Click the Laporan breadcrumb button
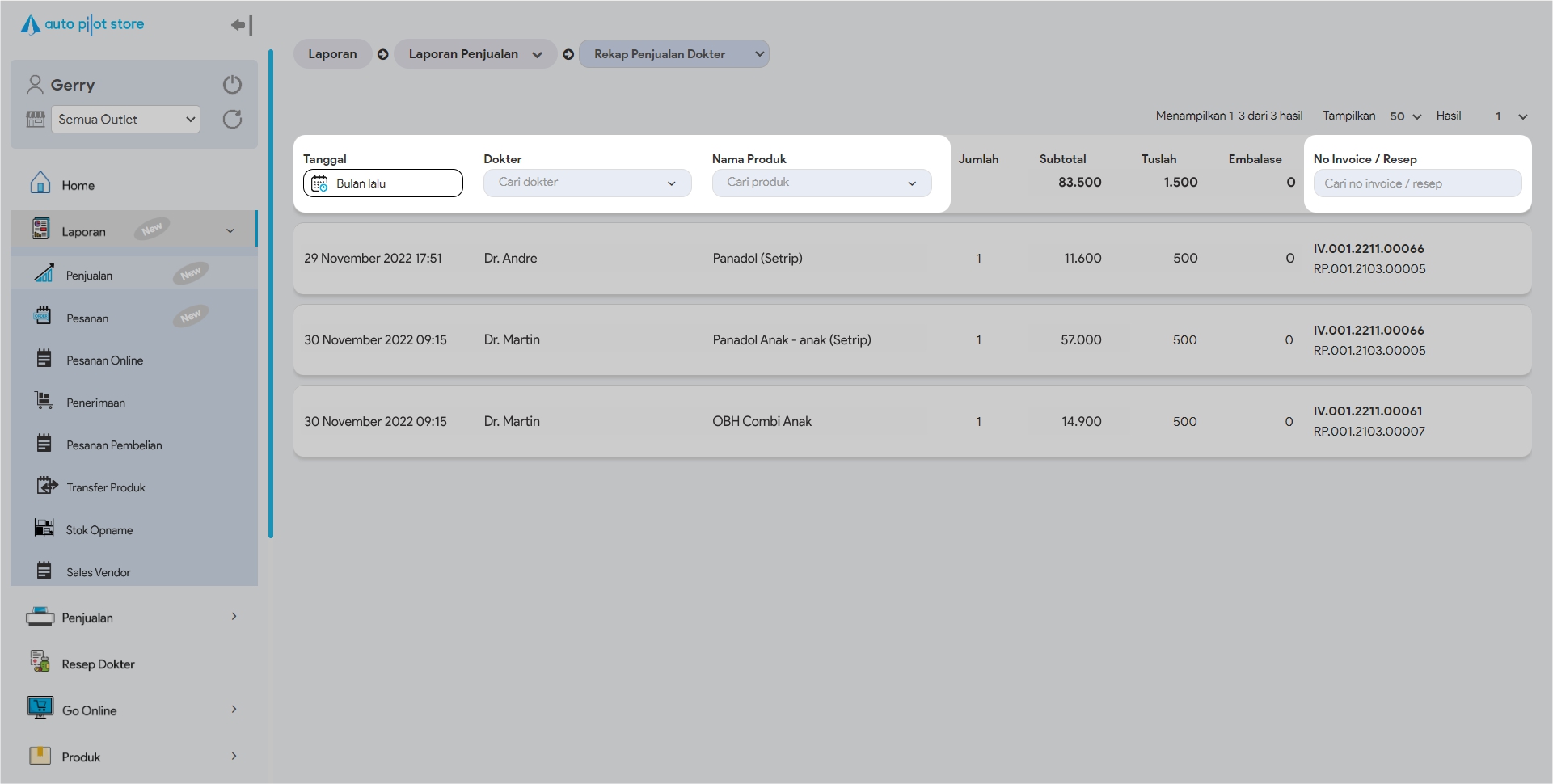Image resolution: width=1553 pixels, height=784 pixels. pos(332,54)
